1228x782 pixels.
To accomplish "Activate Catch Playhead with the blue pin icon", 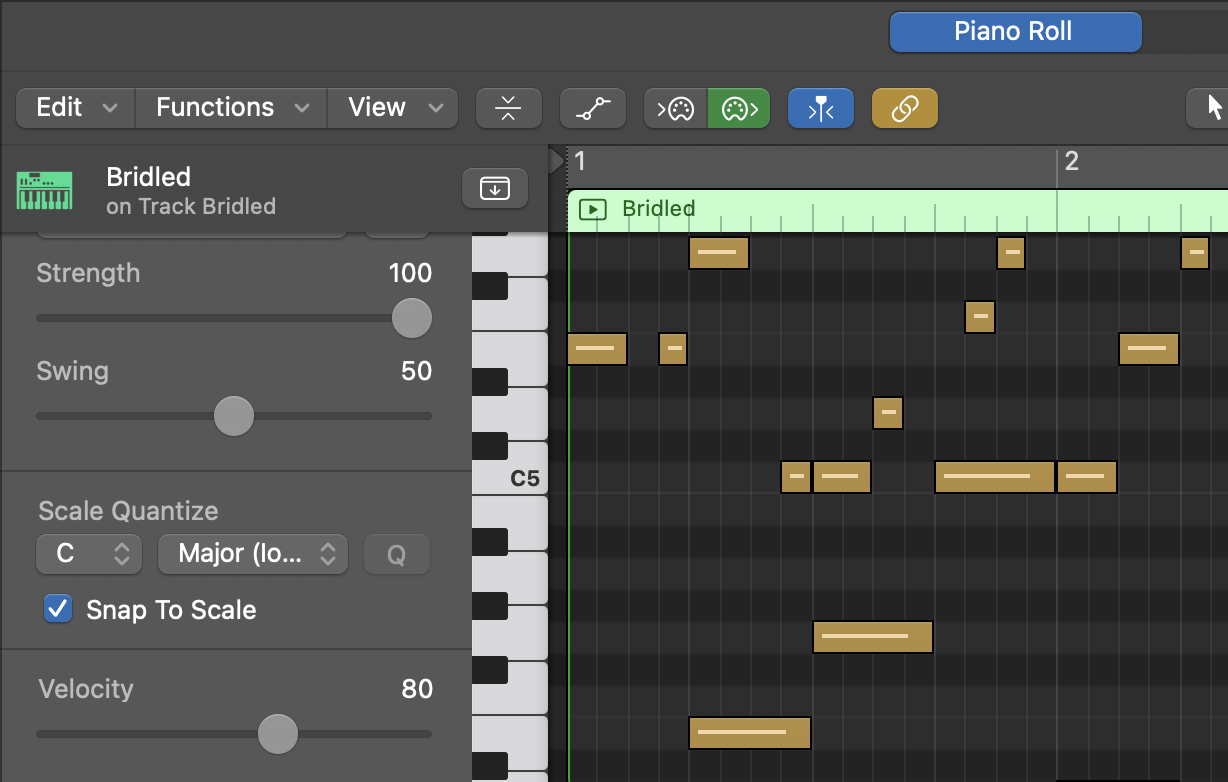I will (x=820, y=107).
